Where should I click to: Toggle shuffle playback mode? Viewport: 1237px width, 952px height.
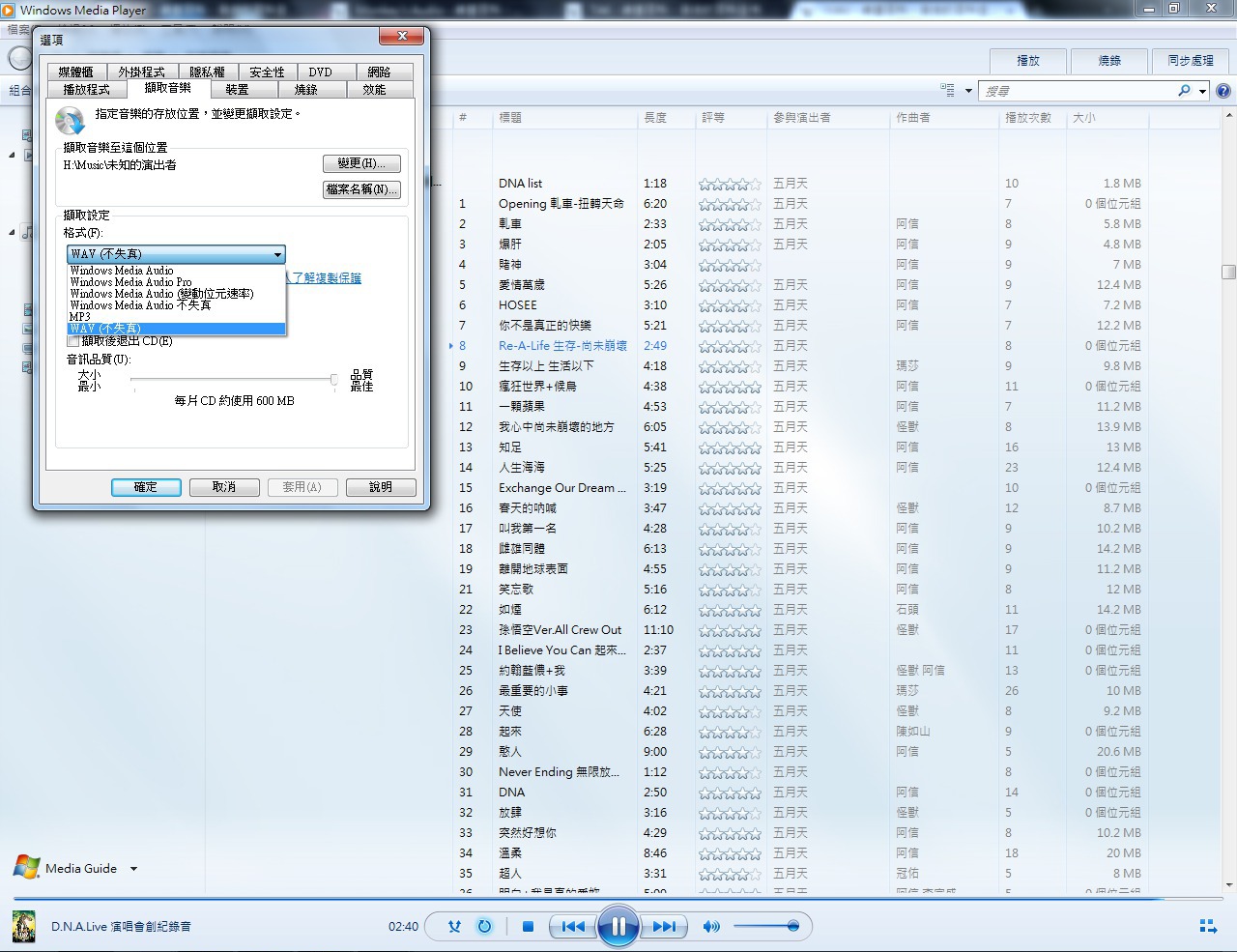point(454,926)
